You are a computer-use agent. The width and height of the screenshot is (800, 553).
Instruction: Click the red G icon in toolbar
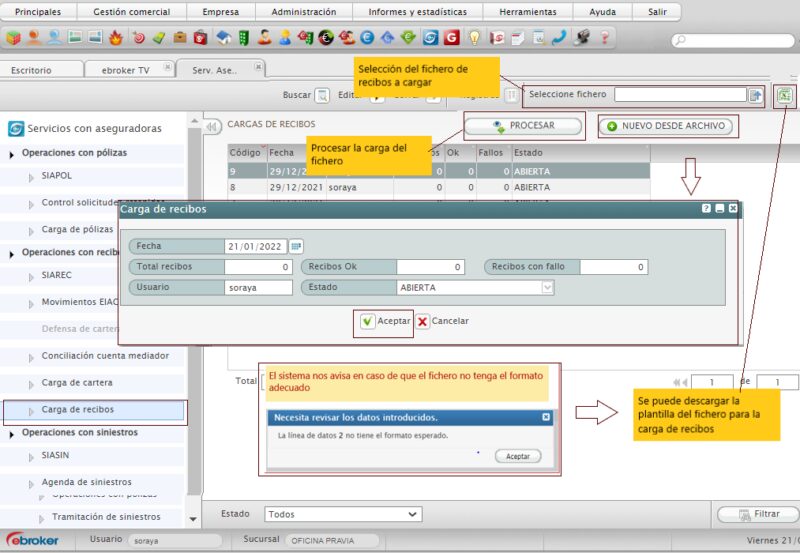coord(452,38)
